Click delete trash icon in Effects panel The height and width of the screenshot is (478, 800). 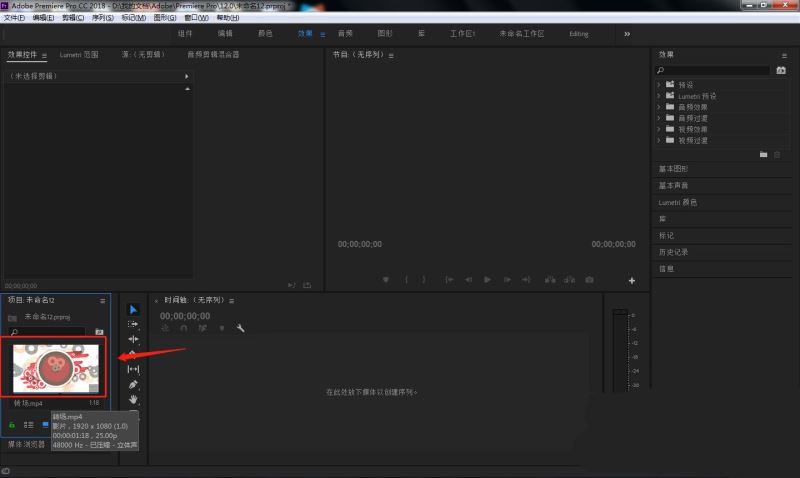tap(777, 154)
